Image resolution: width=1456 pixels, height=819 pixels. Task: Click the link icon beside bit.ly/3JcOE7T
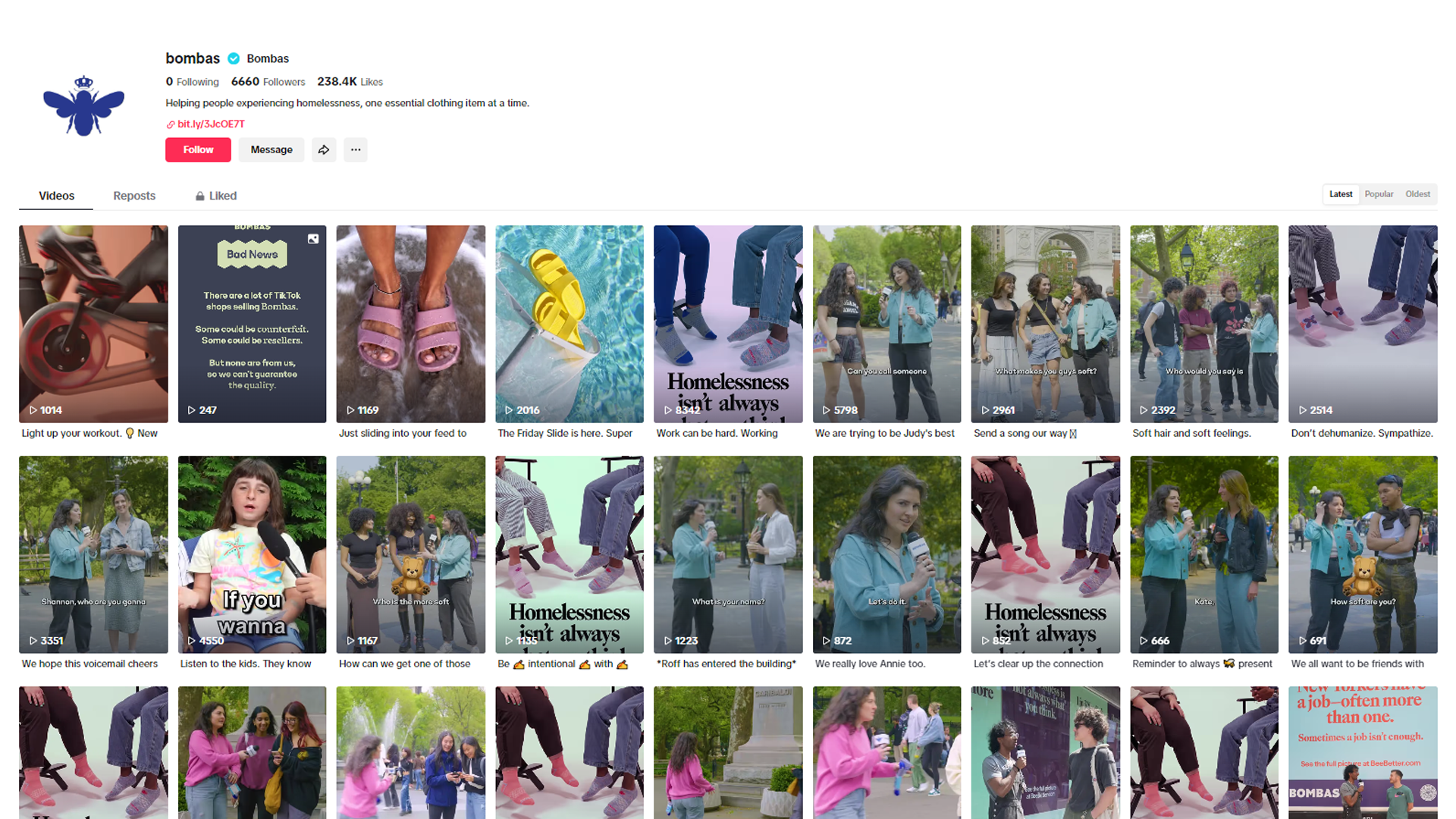click(x=171, y=124)
